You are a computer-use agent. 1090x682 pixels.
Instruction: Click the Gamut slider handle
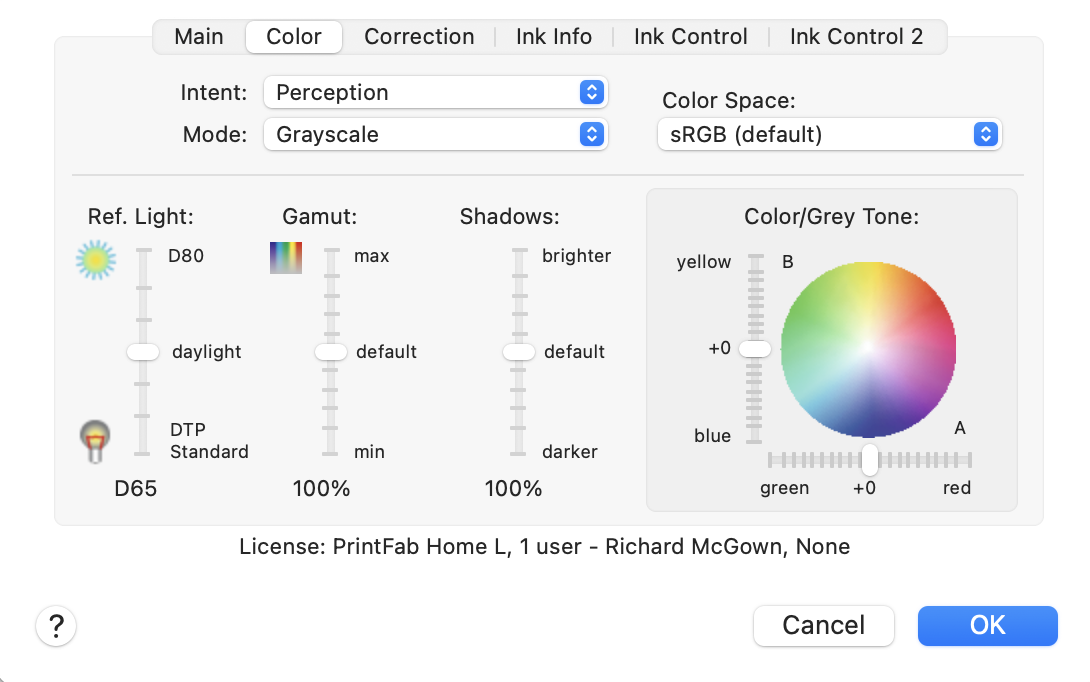[x=331, y=352]
